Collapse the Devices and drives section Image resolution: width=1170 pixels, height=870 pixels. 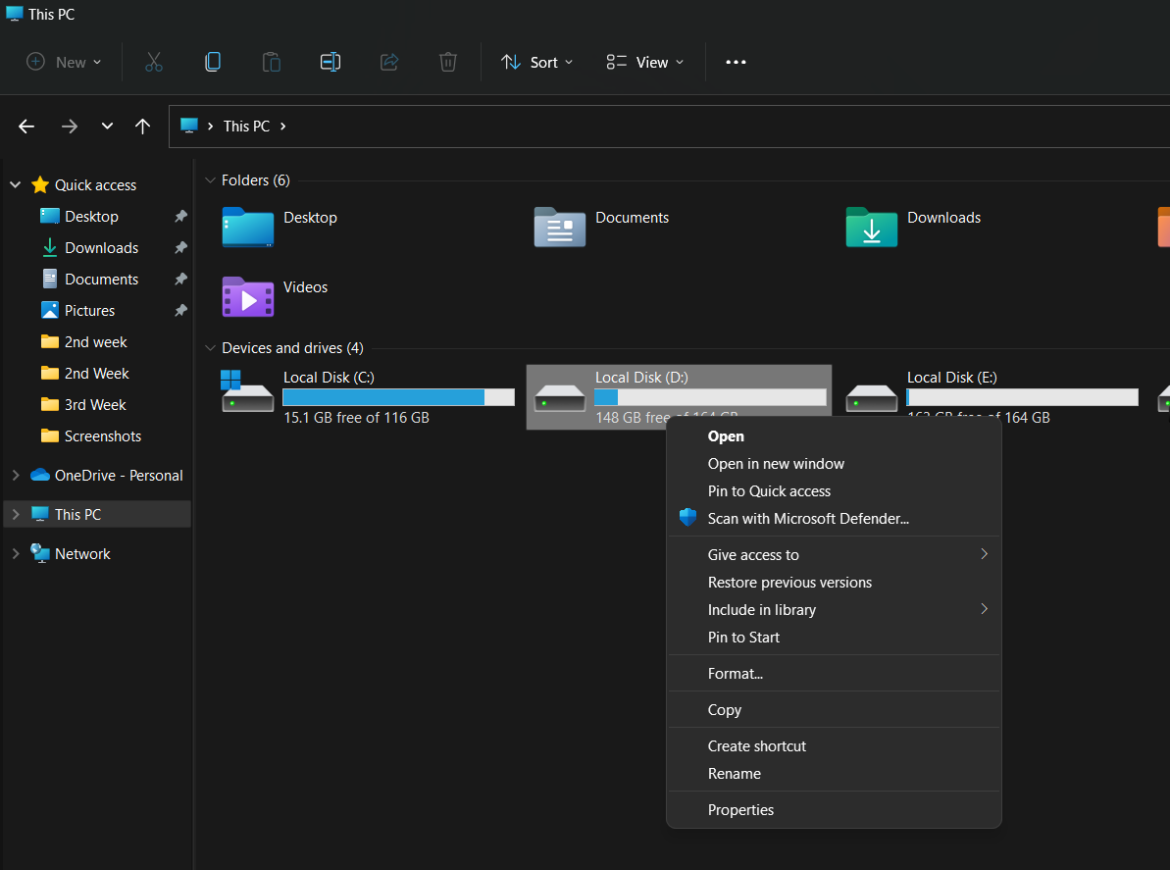(x=210, y=348)
